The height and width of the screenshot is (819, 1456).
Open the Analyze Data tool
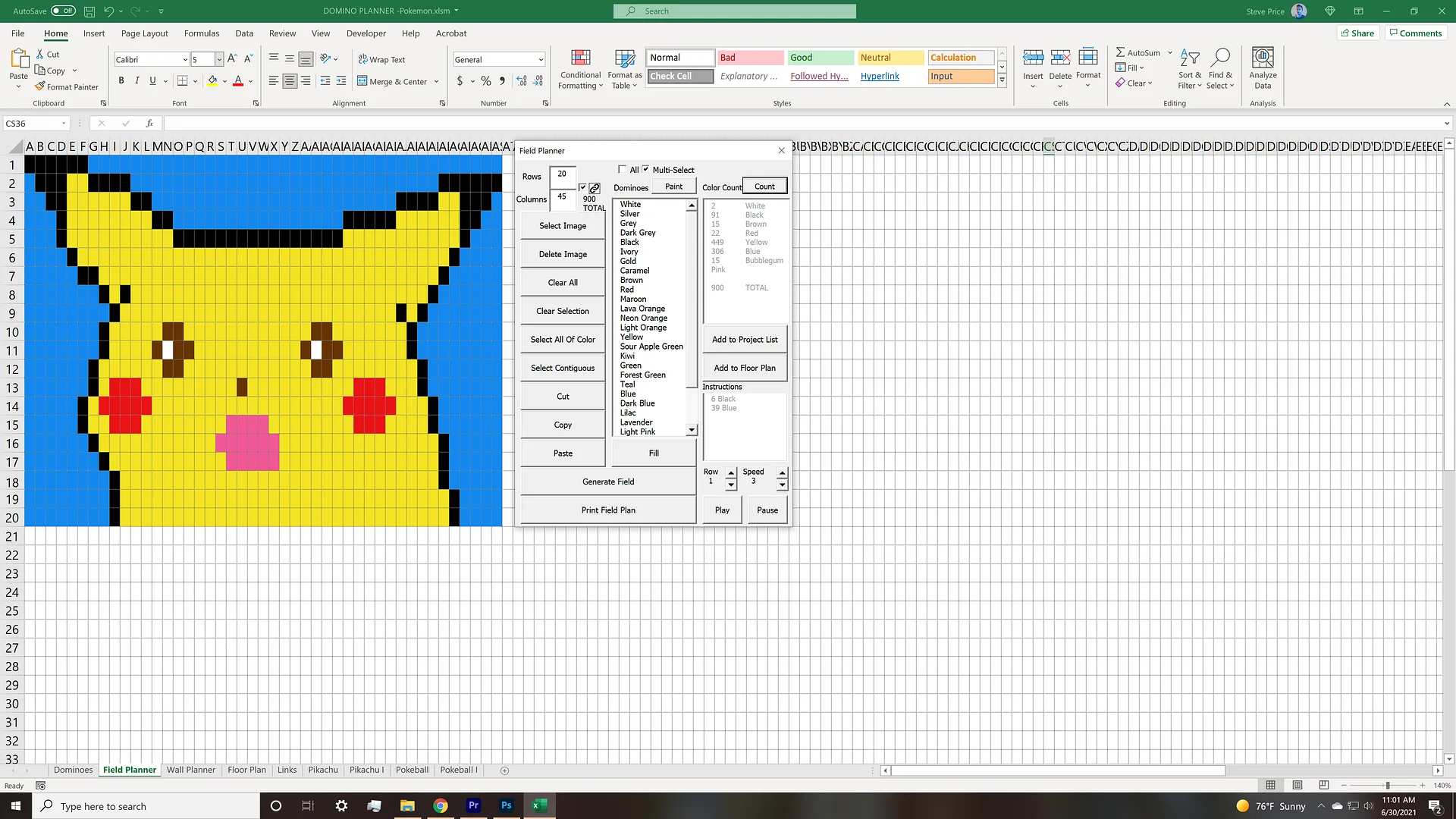[1263, 69]
